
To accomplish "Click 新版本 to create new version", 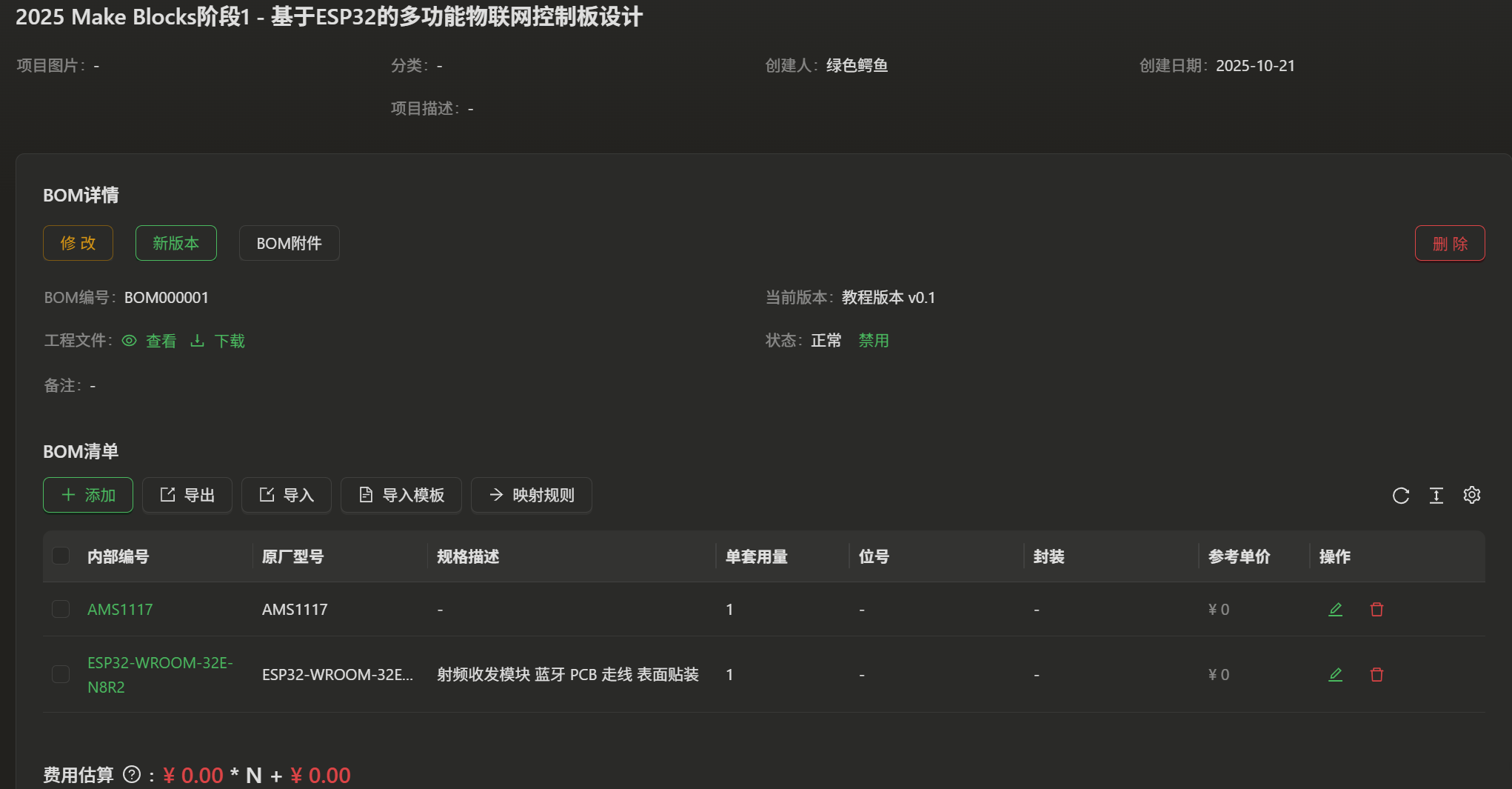I will click(175, 243).
